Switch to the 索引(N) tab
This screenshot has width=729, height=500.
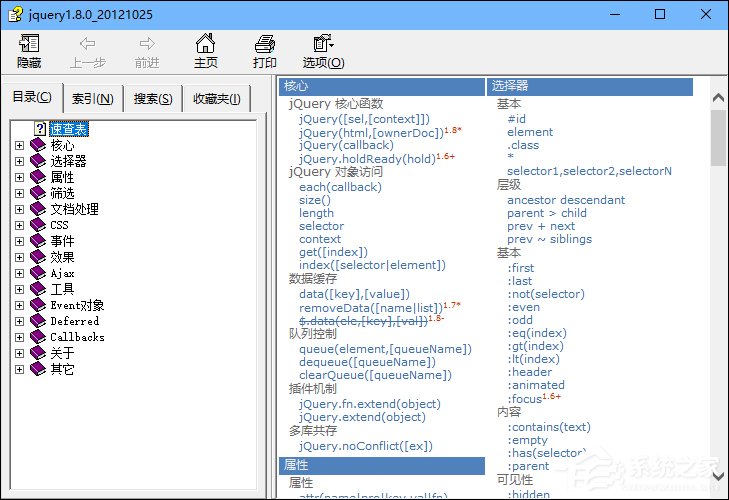tap(93, 99)
